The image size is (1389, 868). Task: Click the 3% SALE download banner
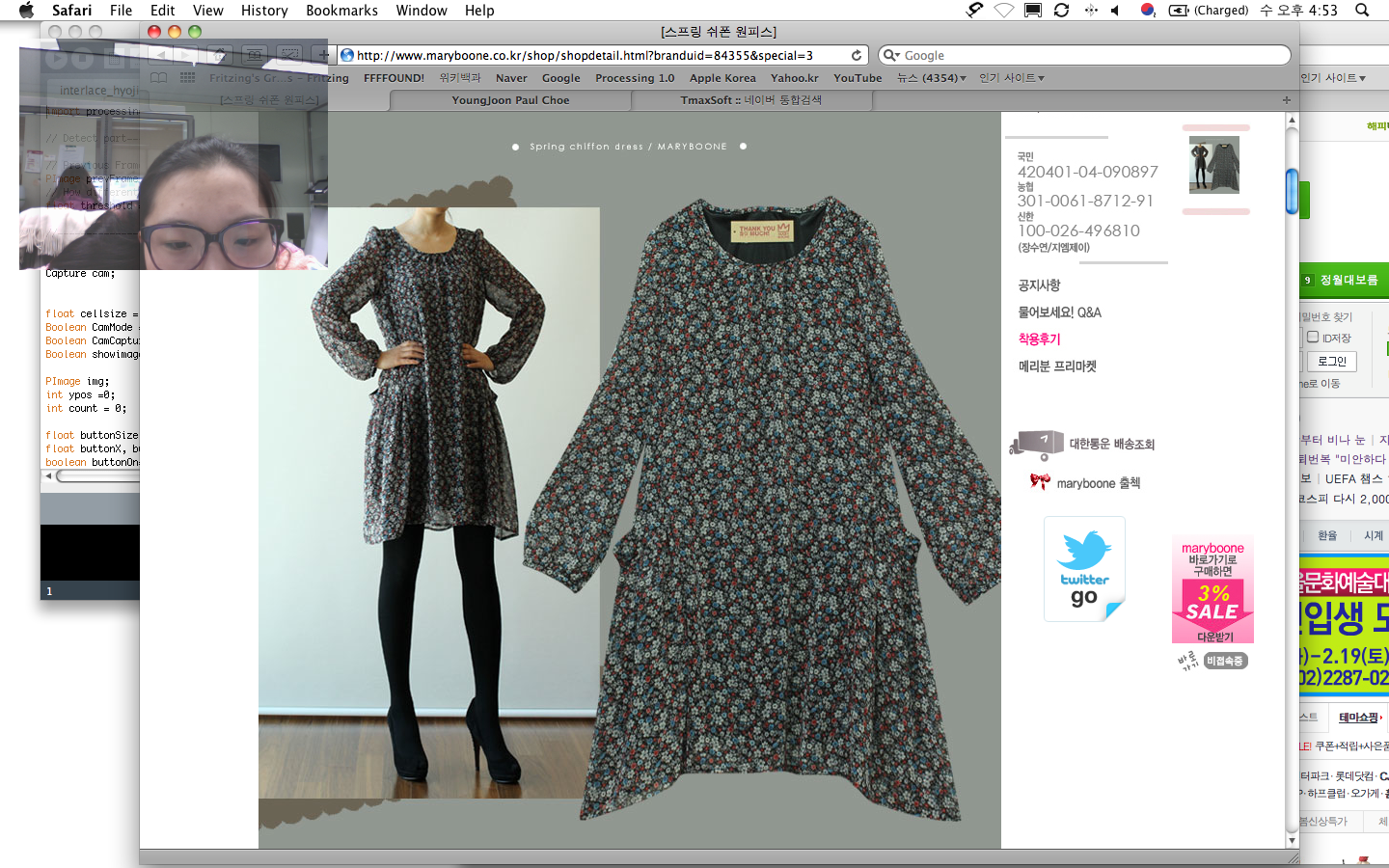point(1212,590)
